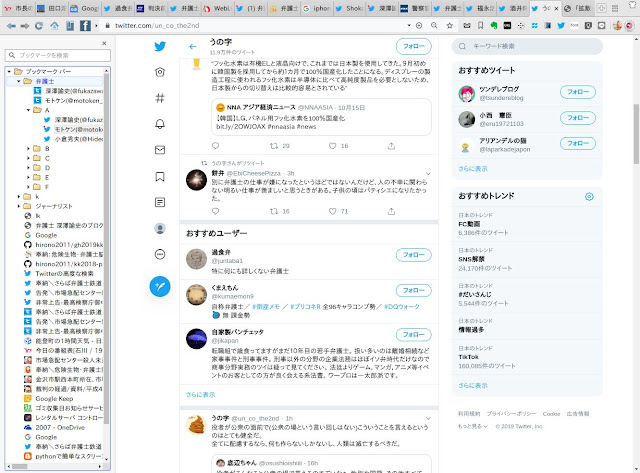The image size is (640, 473).
Task: Switch to the iphon browser tab
Action: click(317, 8)
